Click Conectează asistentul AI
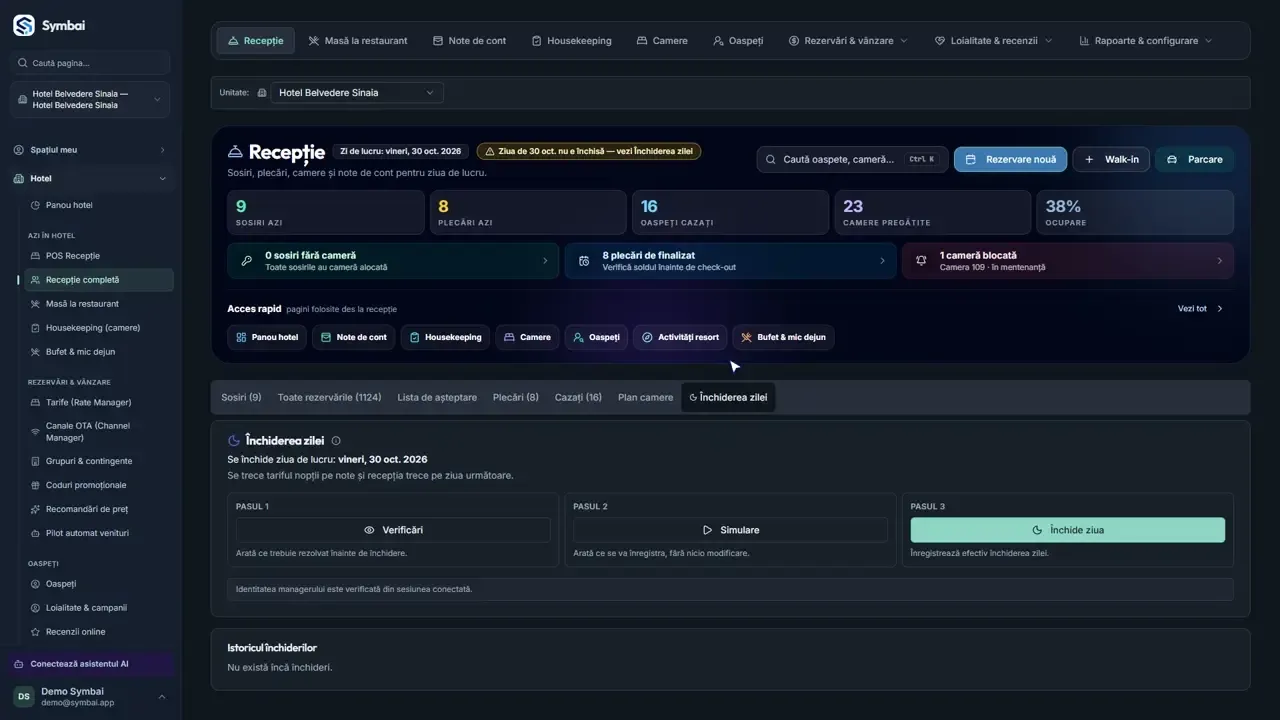This screenshot has height=720, width=1280. [90, 664]
